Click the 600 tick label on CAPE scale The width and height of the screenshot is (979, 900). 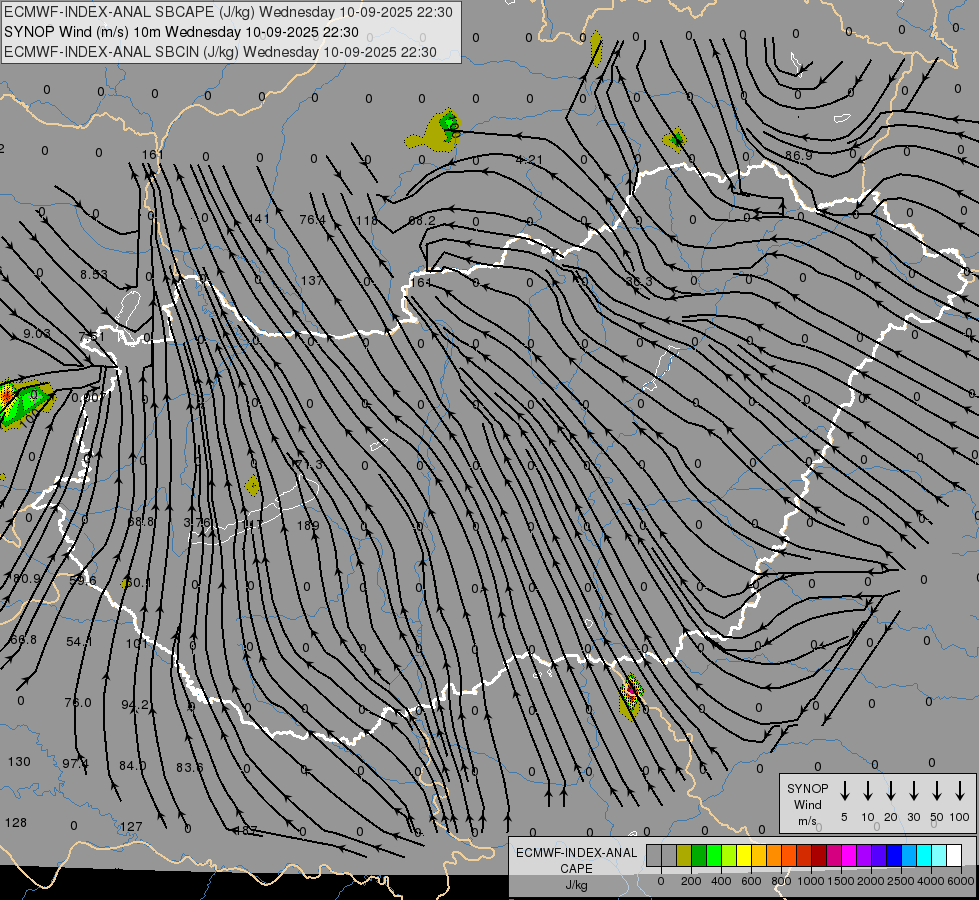pyautogui.click(x=751, y=881)
